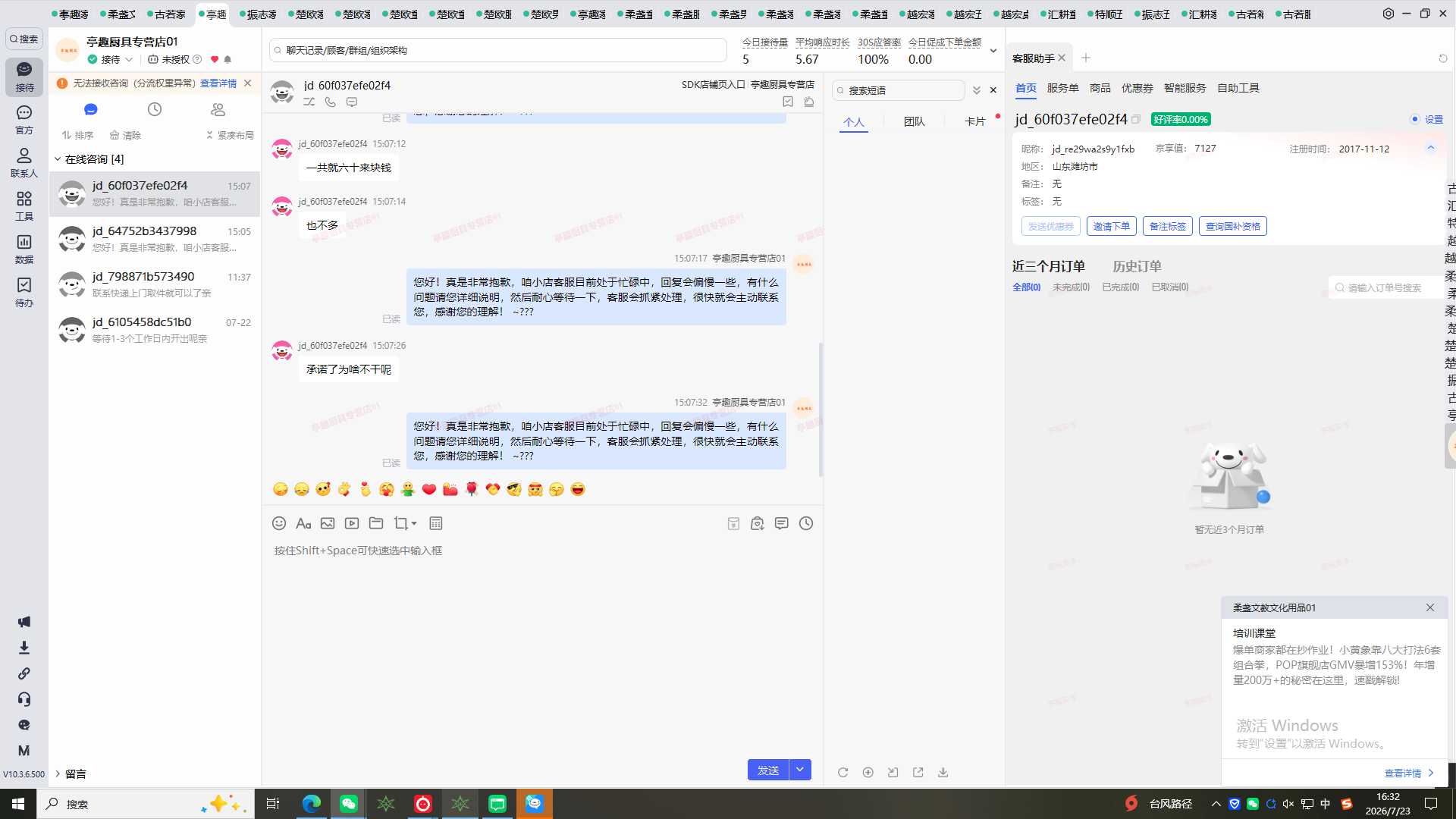Click the 聊天记录/顾客/群组 search field
The image size is (1456, 819).
point(498,50)
